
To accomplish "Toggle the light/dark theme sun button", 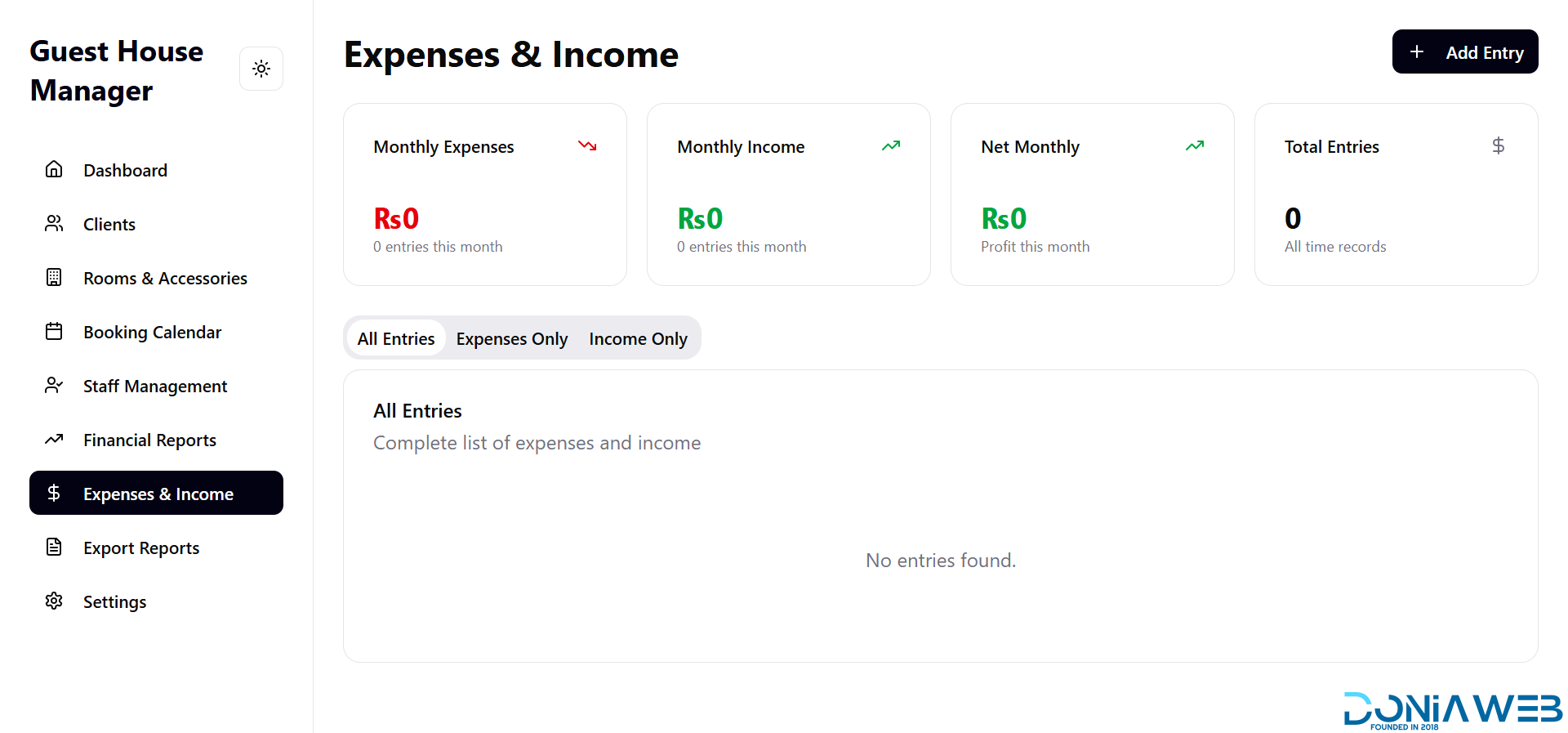I will point(261,69).
